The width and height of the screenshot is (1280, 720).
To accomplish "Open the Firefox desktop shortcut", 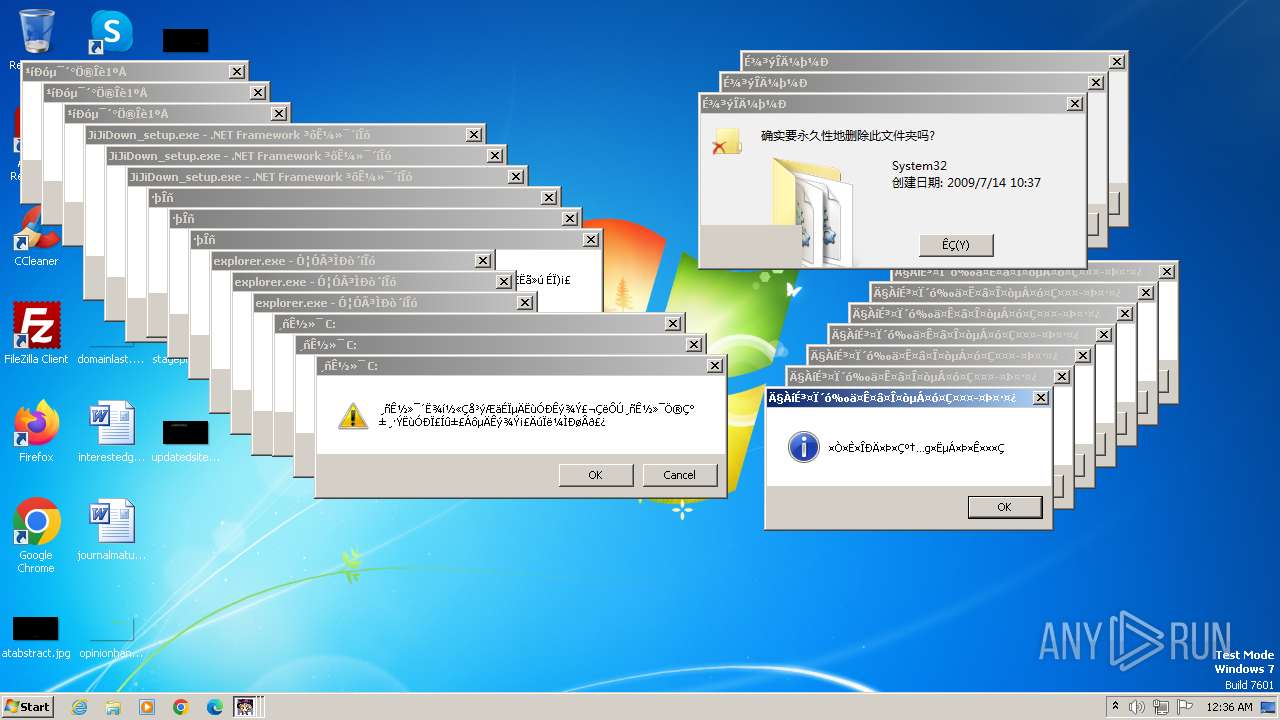I will [36, 431].
